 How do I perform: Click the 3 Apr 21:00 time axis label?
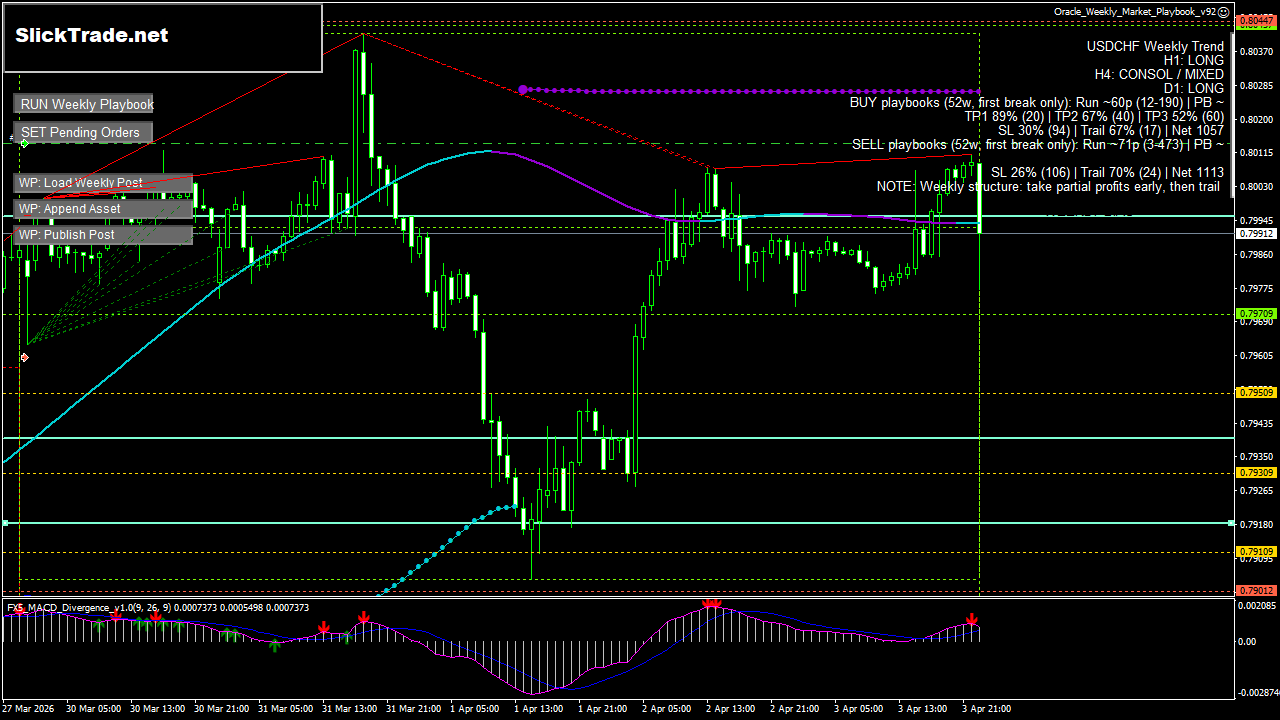click(x=988, y=709)
